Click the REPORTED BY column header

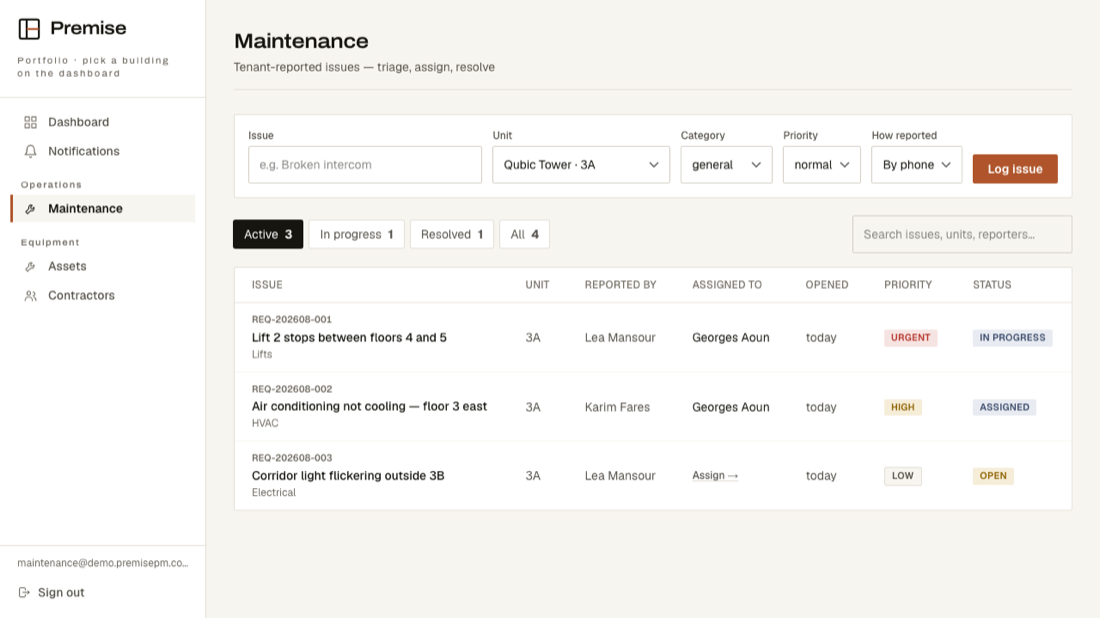coord(621,285)
